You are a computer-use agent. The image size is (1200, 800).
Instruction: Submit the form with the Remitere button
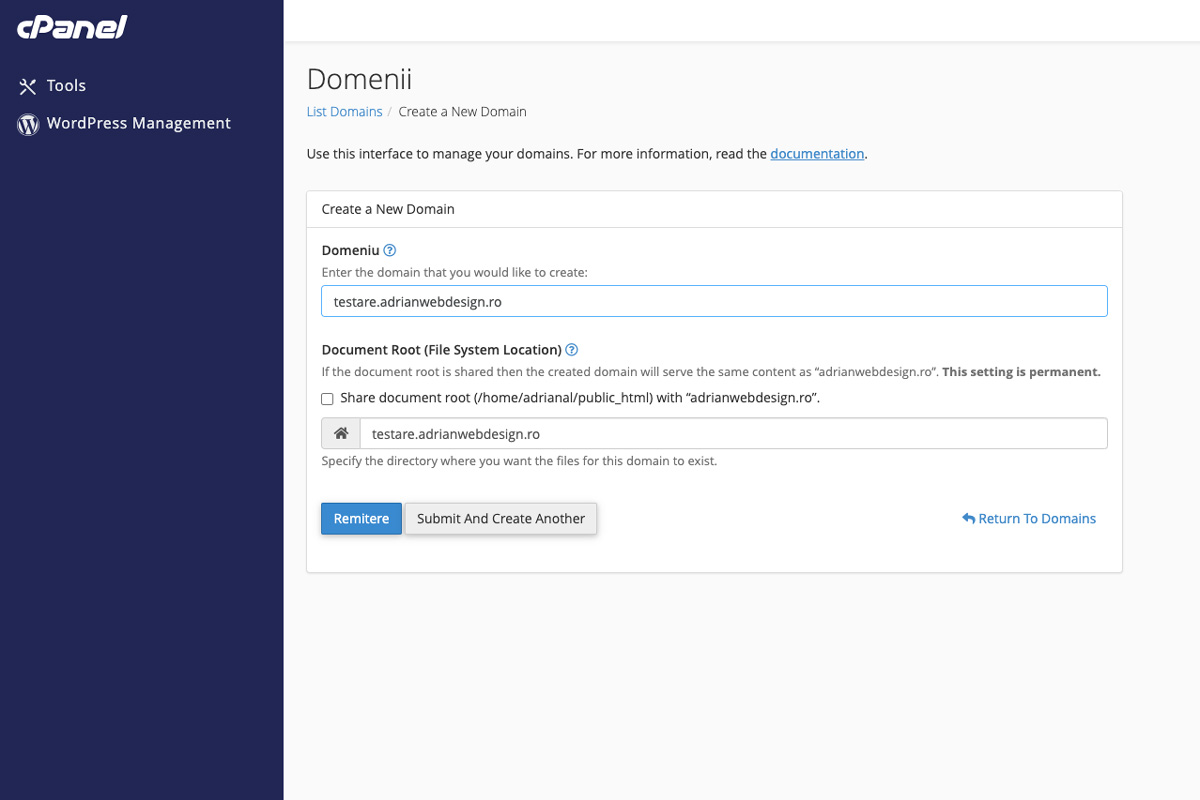361,518
